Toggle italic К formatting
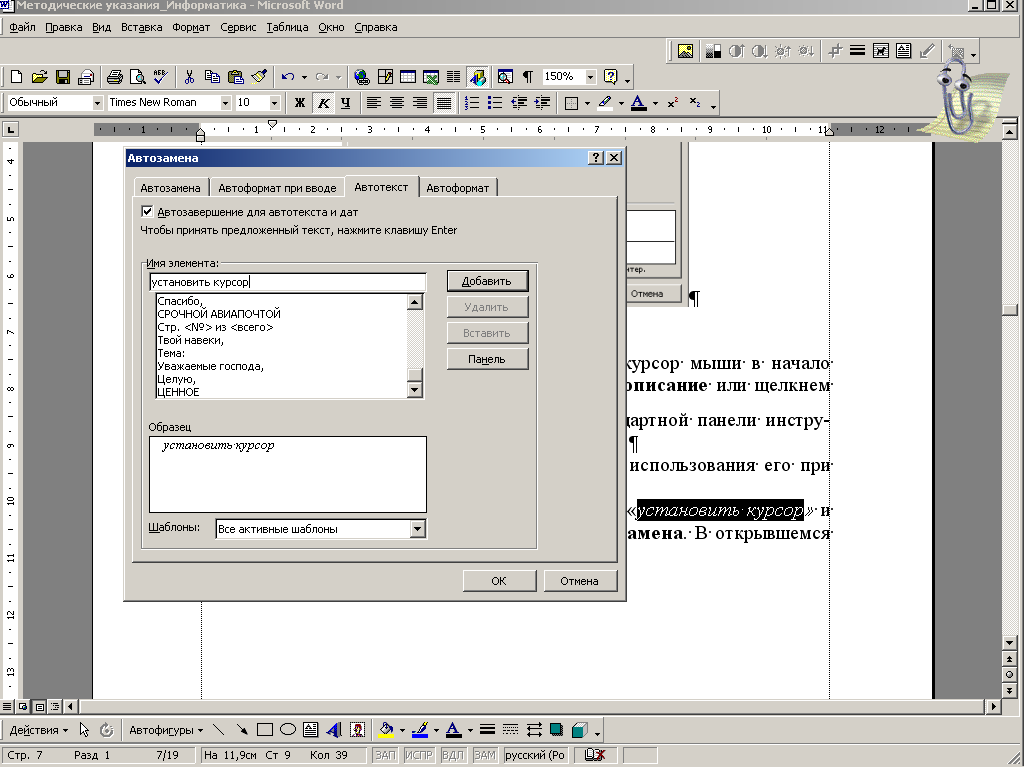 click(323, 103)
